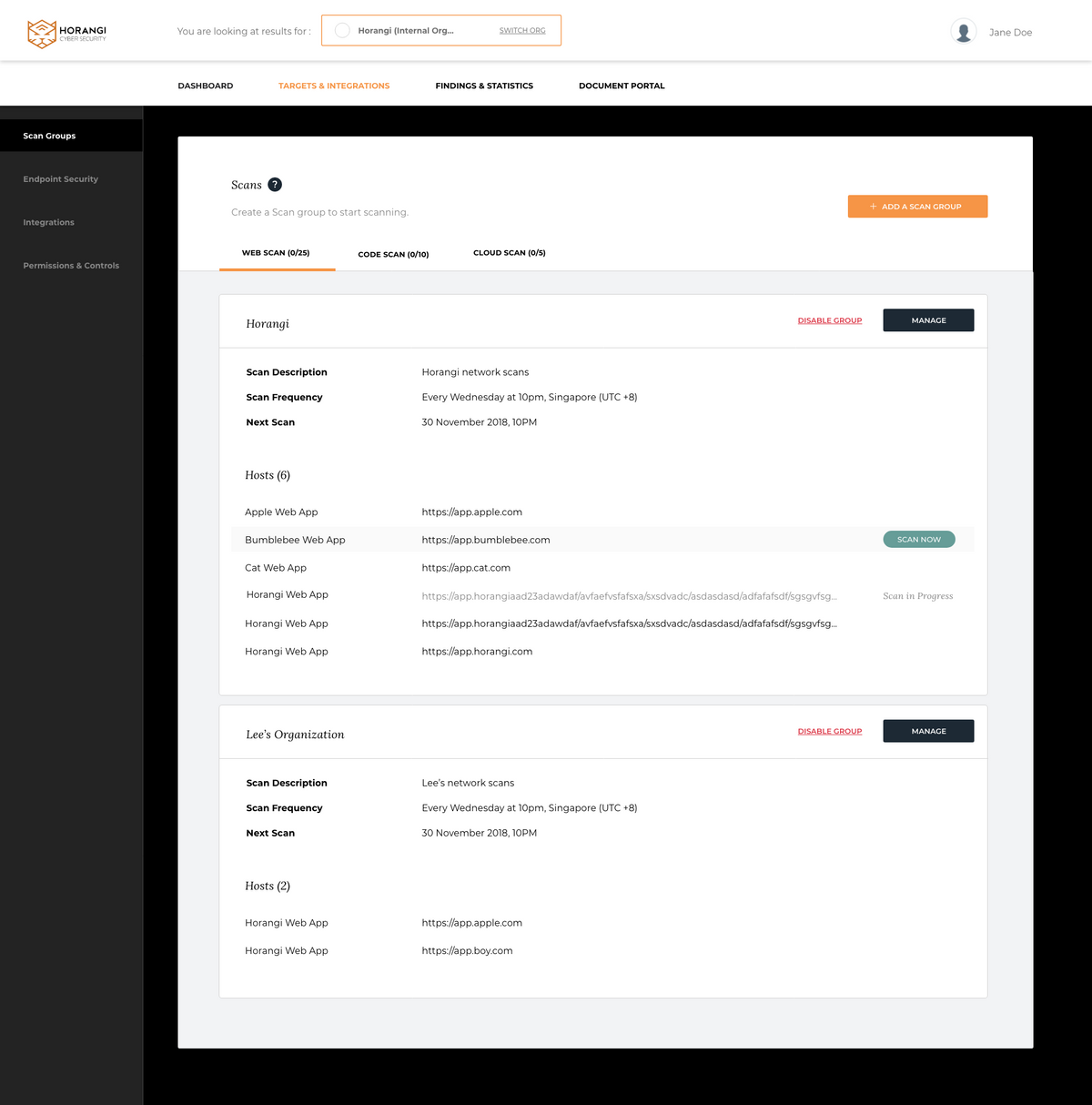Select Scan Groups in the sidebar

(49, 136)
